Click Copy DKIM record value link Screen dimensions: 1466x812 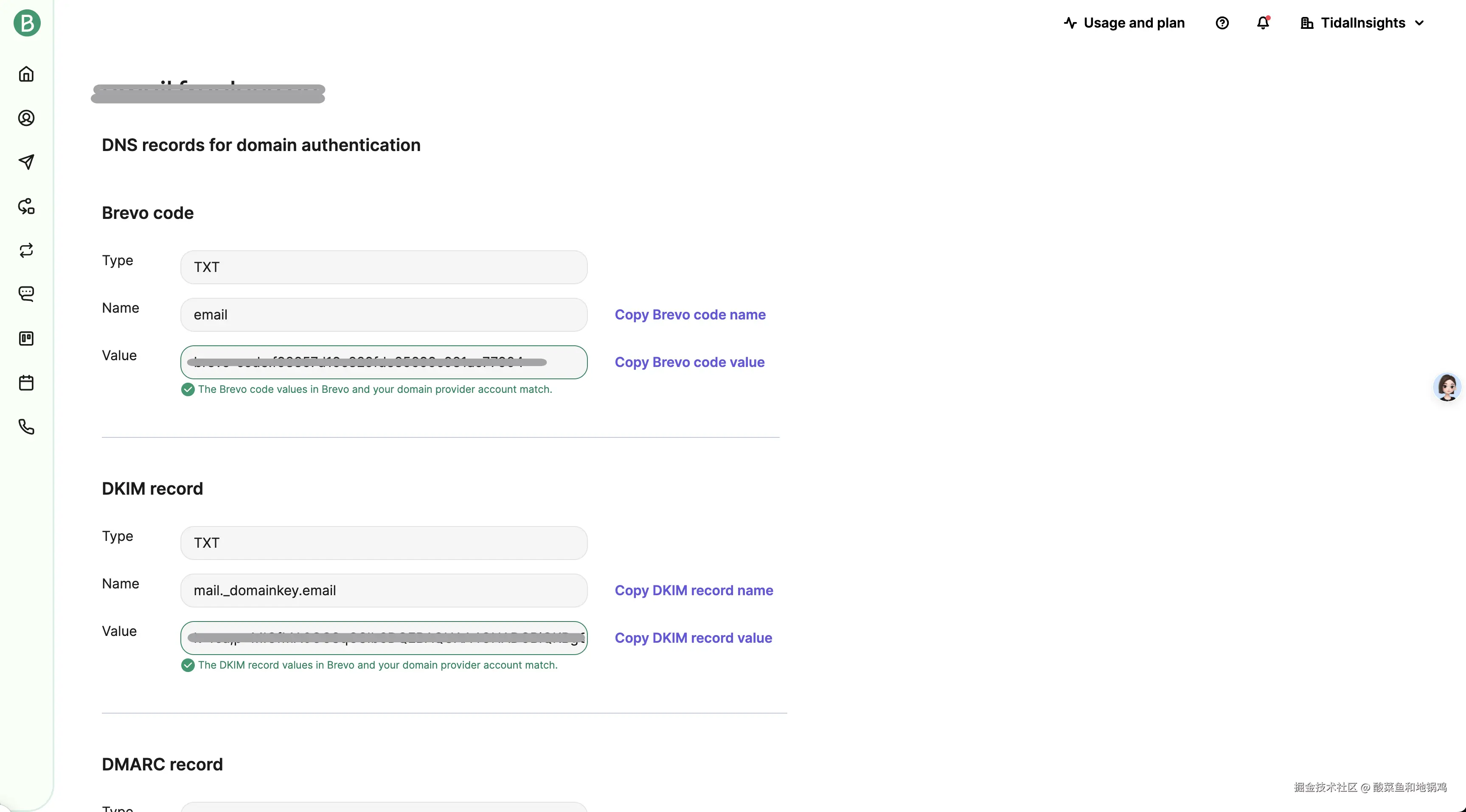[693, 638]
